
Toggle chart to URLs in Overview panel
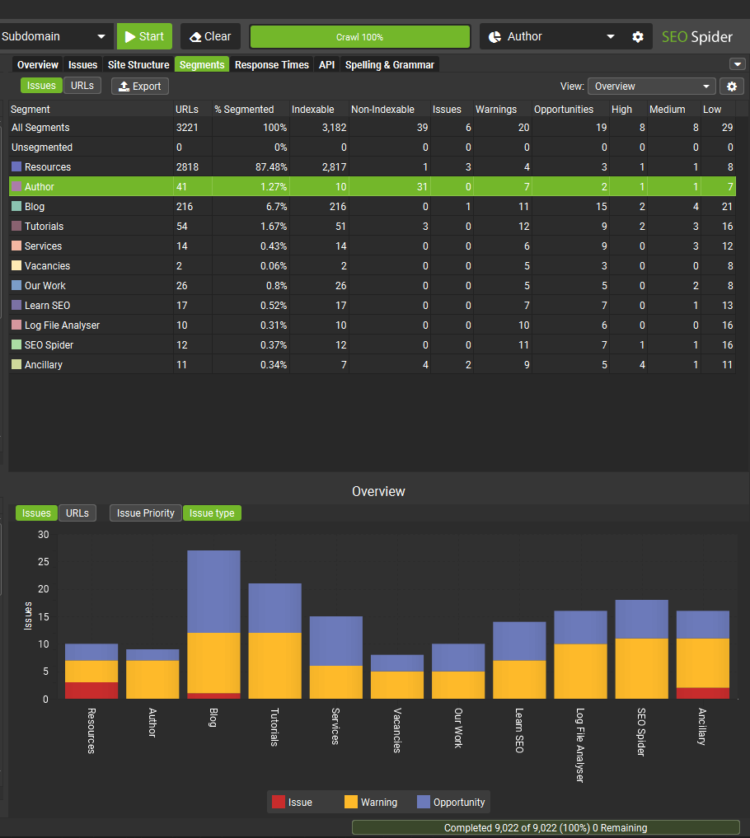pyautogui.click(x=77, y=513)
